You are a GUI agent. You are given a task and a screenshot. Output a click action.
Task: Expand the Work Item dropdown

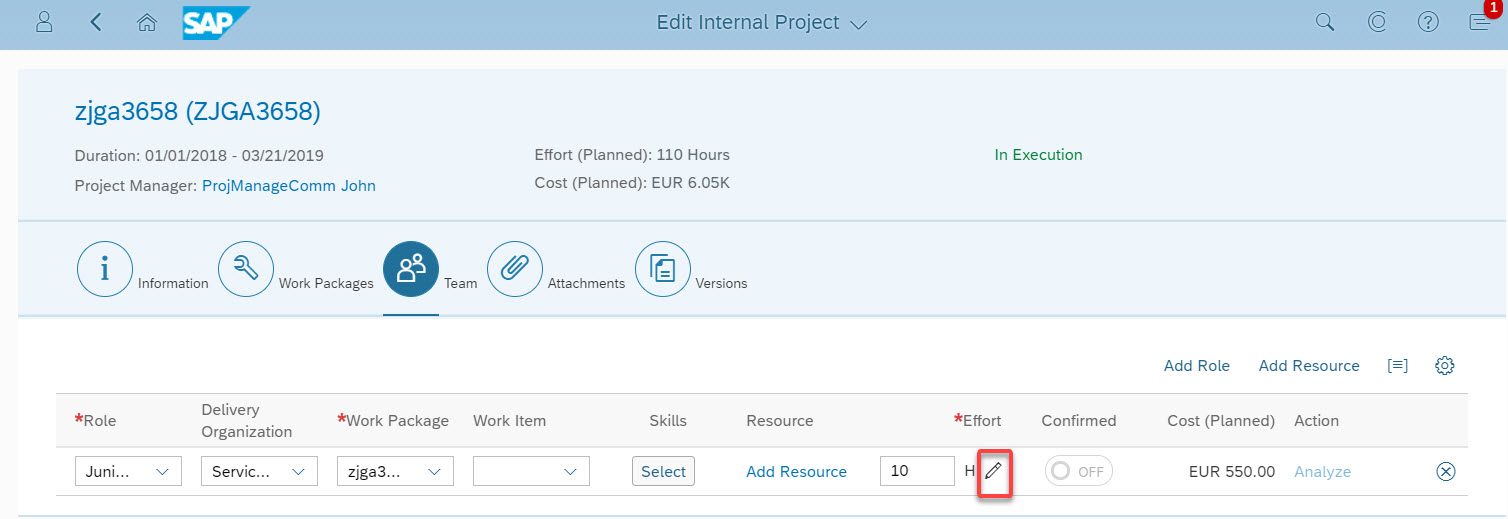(x=531, y=471)
